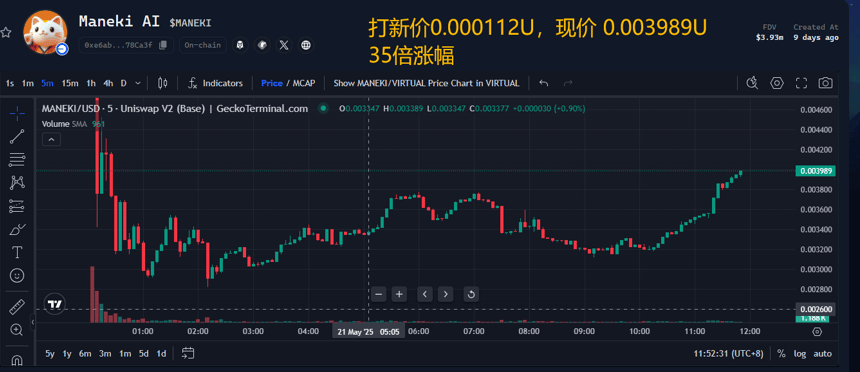Set date range to 5d
The height and width of the screenshot is (372, 860).
point(144,354)
